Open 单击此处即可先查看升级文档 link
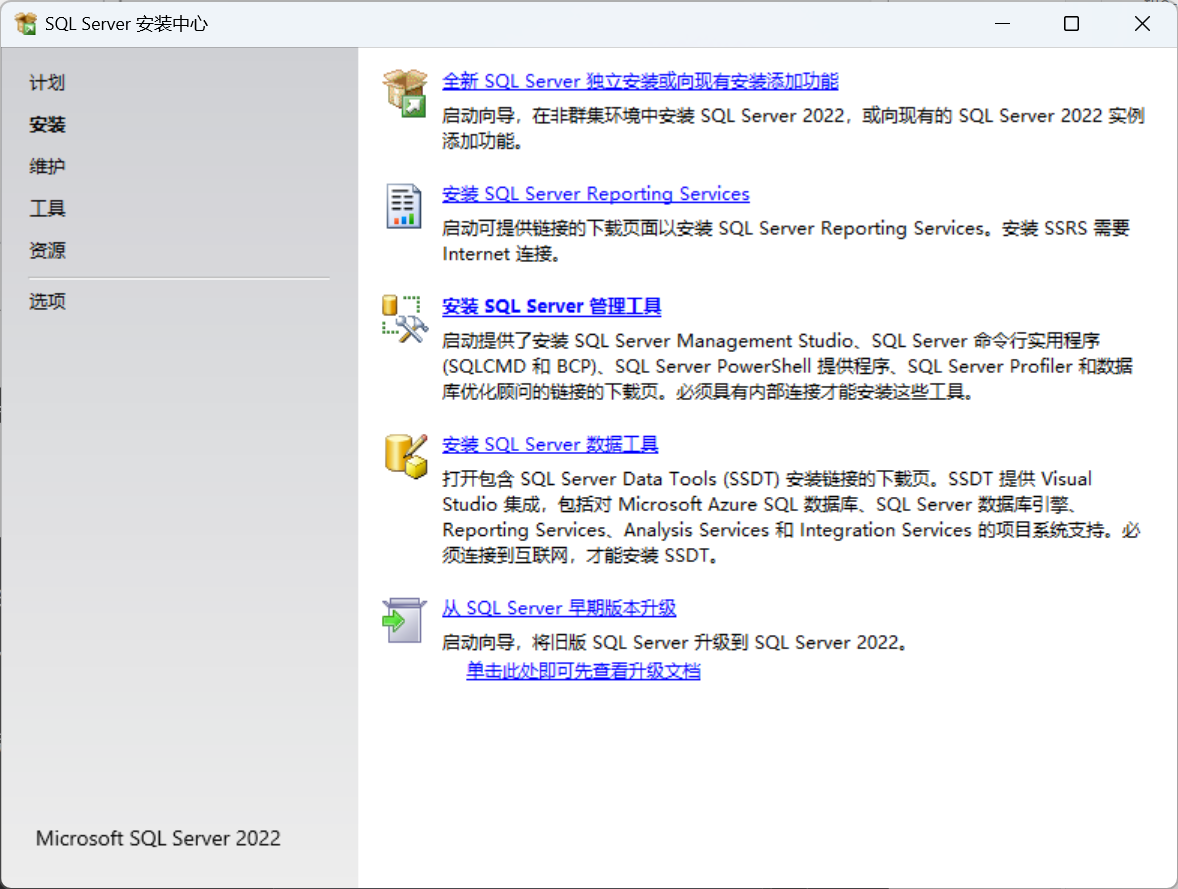The width and height of the screenshot is (1178, 889). coord(583,671)
